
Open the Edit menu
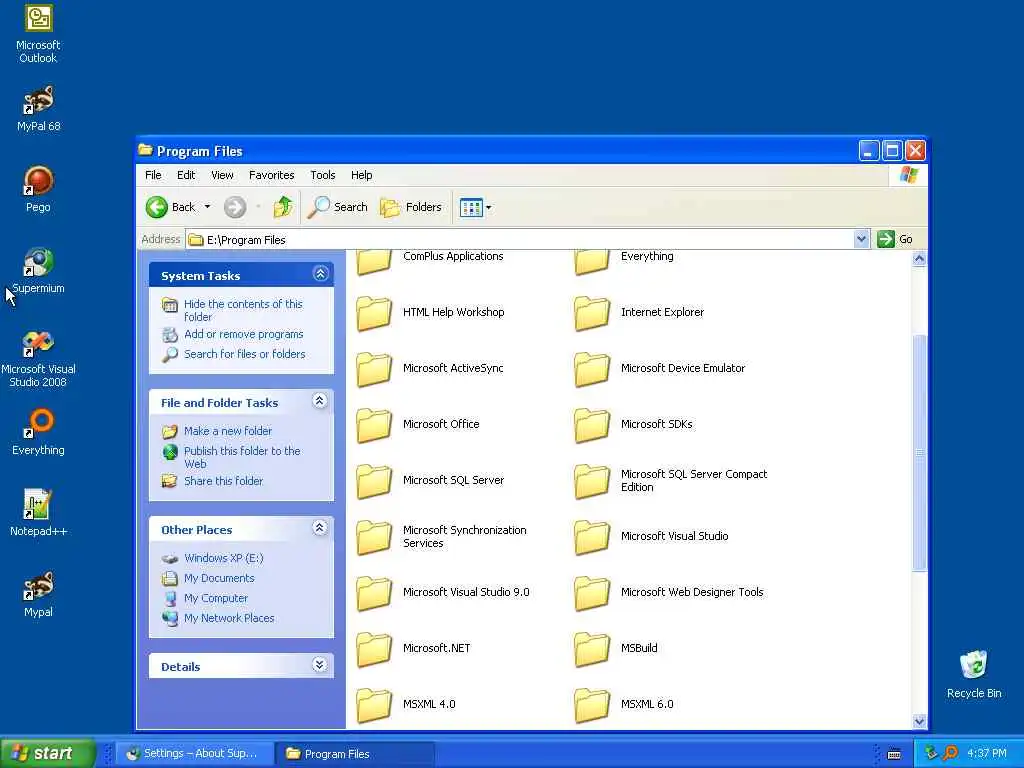click(186, 175)
